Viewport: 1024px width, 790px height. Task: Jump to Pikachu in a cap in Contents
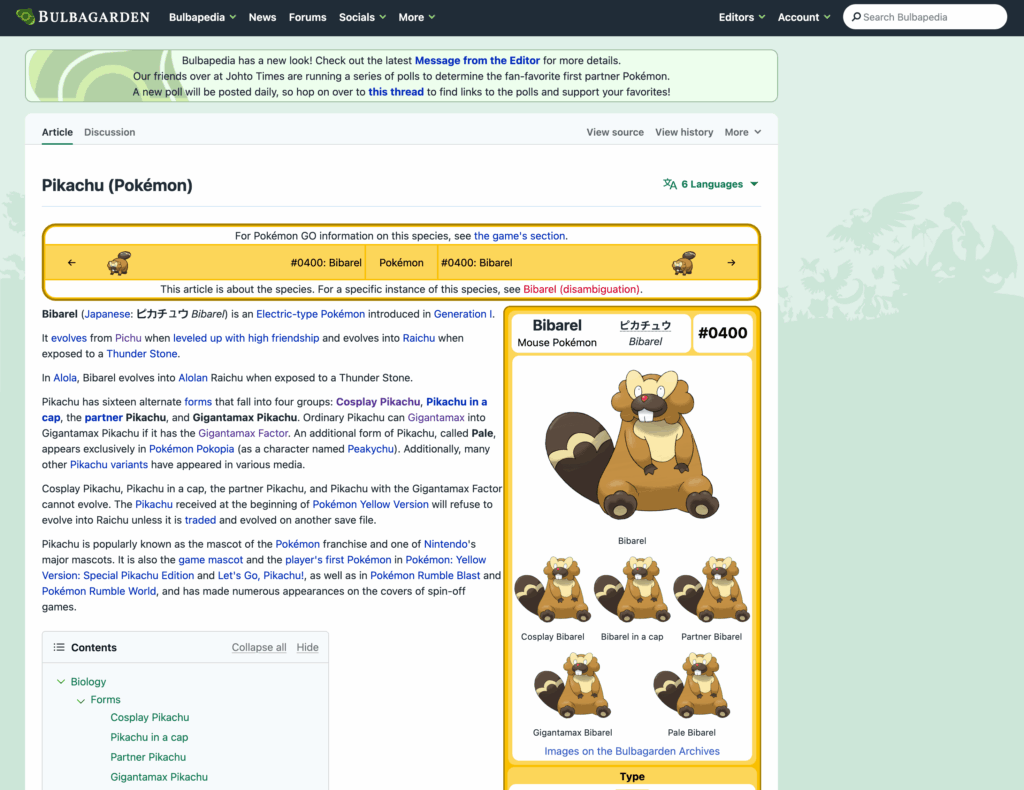149,737
